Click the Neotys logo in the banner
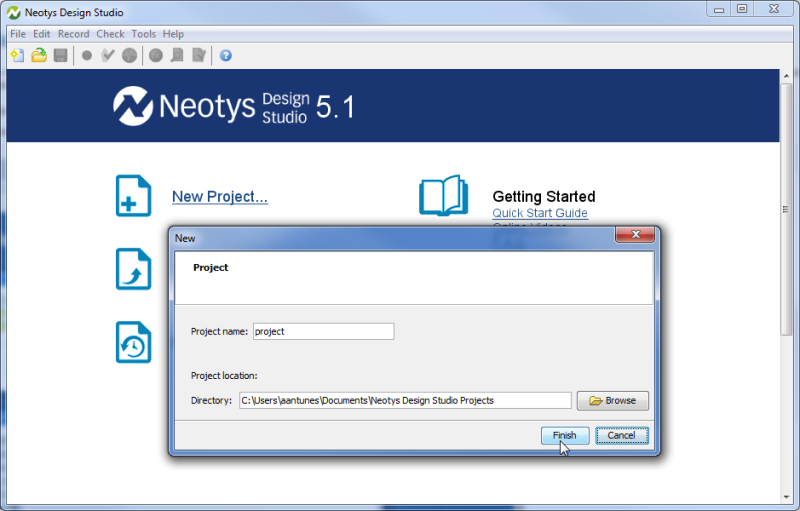 tap(132, 106)
